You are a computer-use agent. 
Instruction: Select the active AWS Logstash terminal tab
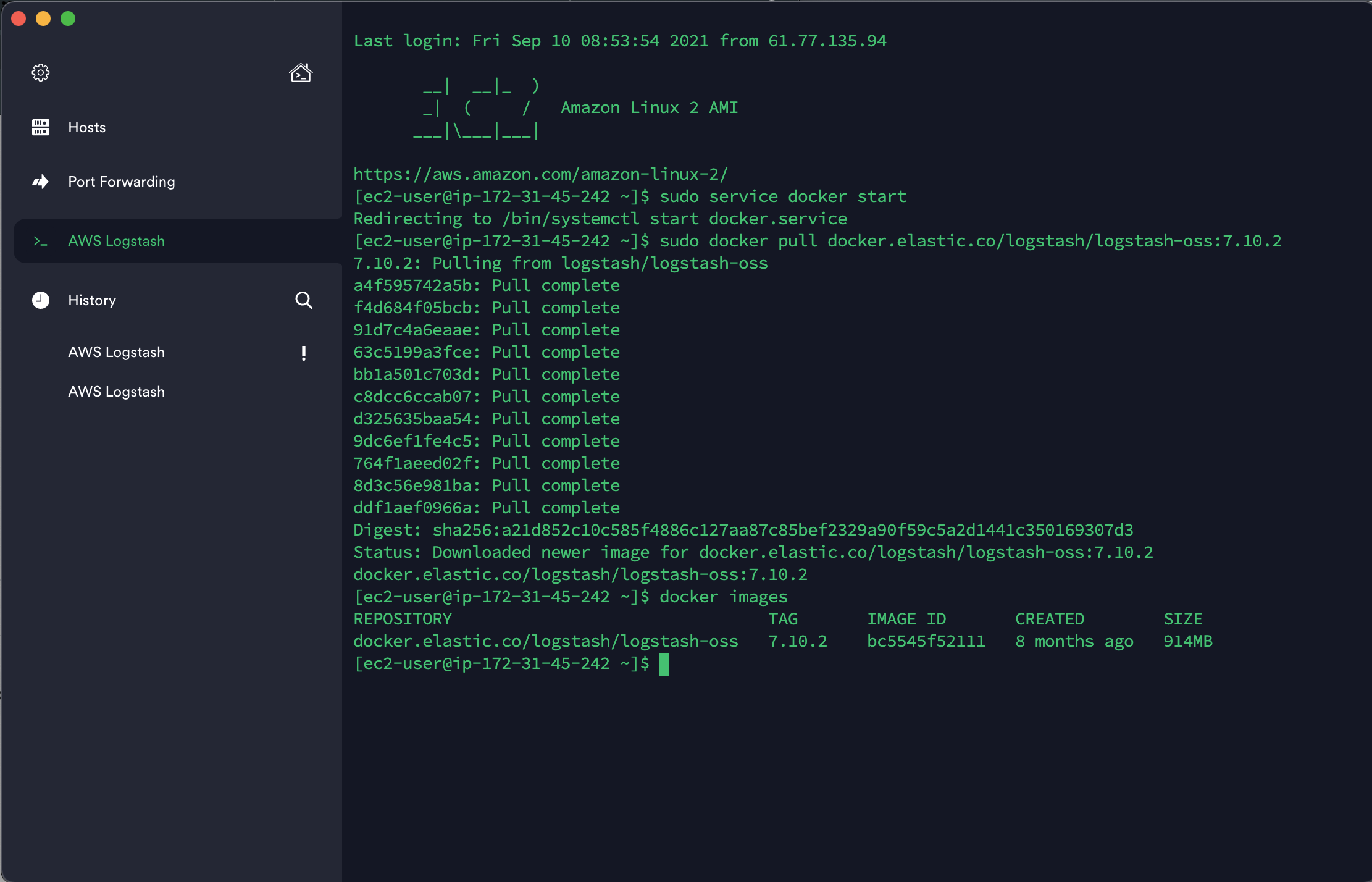click(117, 241)
